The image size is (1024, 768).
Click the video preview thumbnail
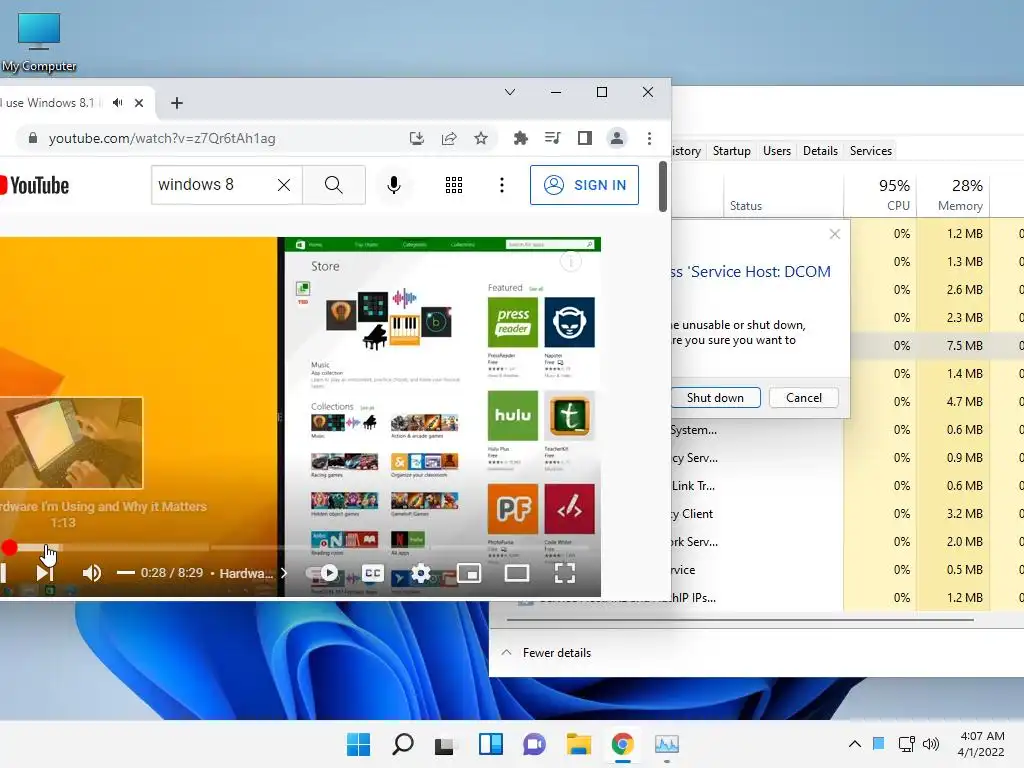[71, 443]
